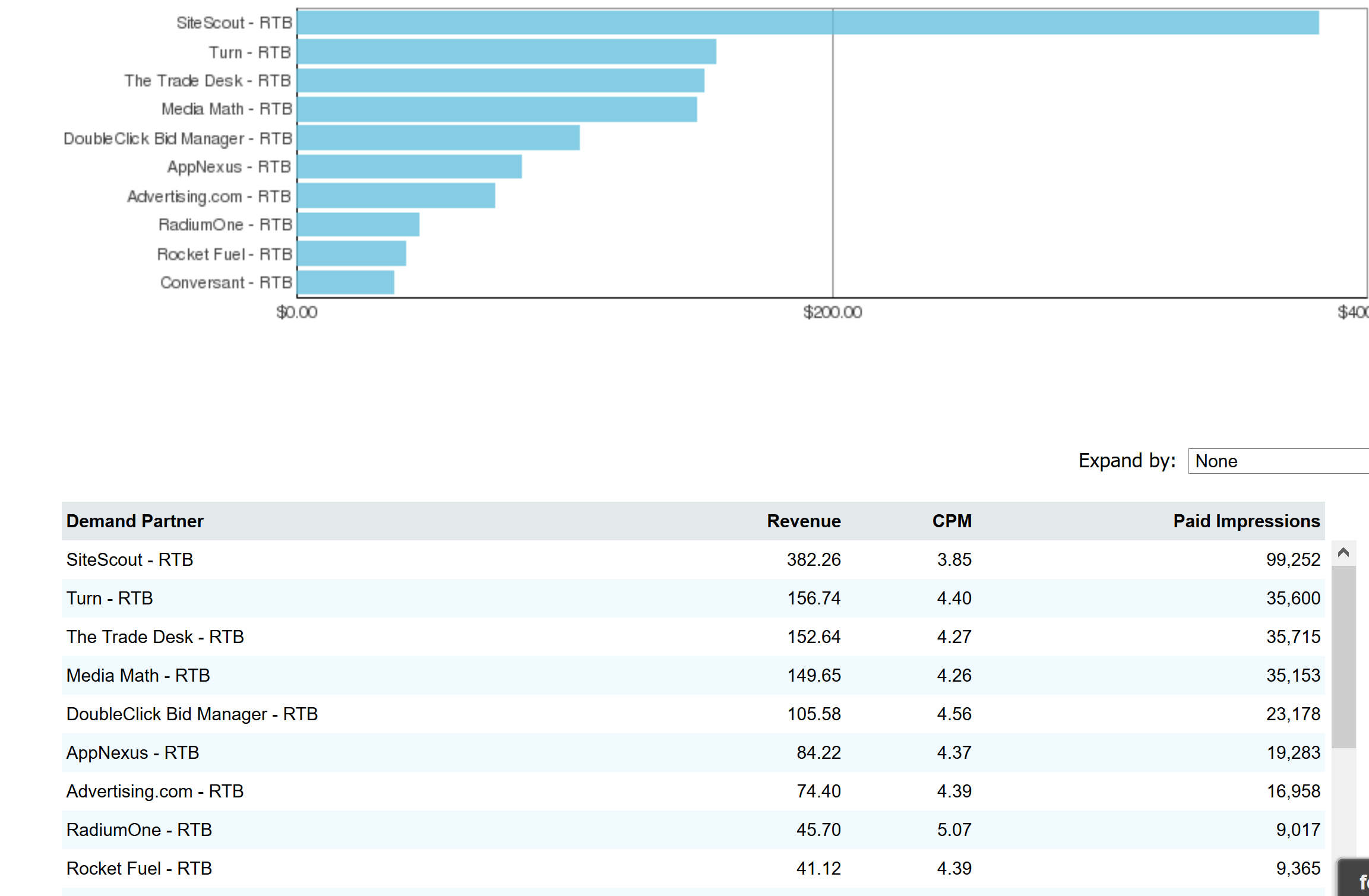Click CPM value 4.37

pyautogui.click(x=954, y=752)
